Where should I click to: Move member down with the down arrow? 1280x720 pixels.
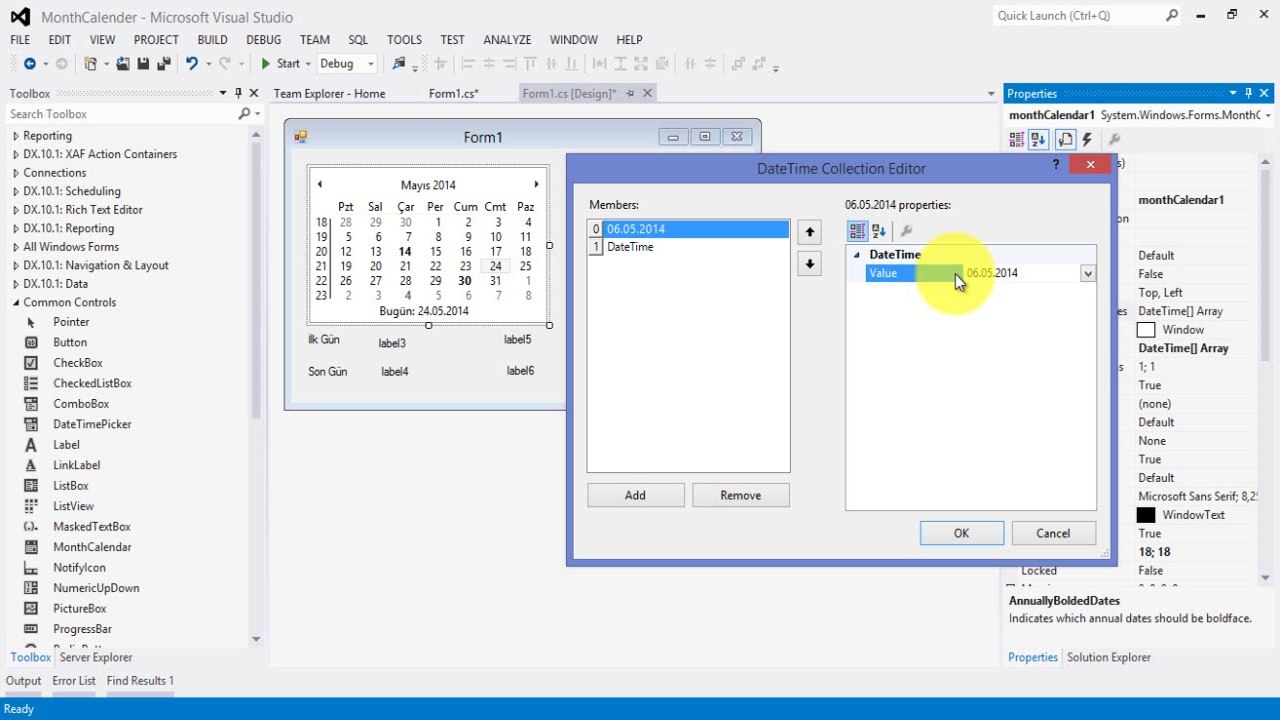[x=809, y=264]
